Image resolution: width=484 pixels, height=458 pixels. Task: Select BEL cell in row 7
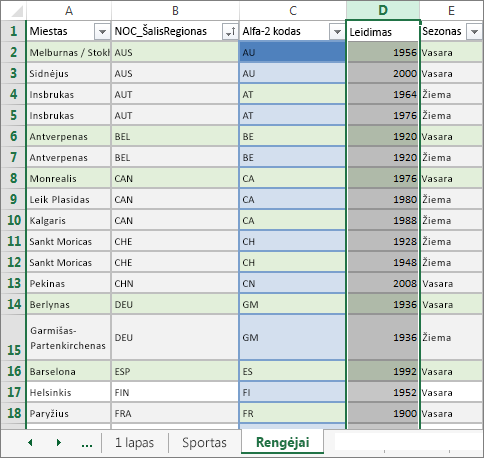click(175, 157)
